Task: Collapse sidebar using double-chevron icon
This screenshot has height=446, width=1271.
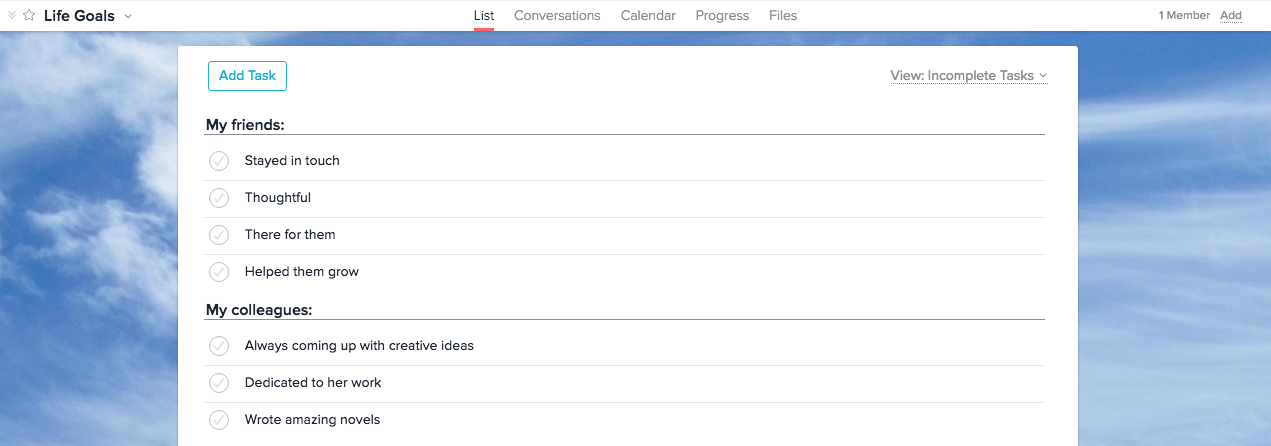Action: (x=12, y=16)
